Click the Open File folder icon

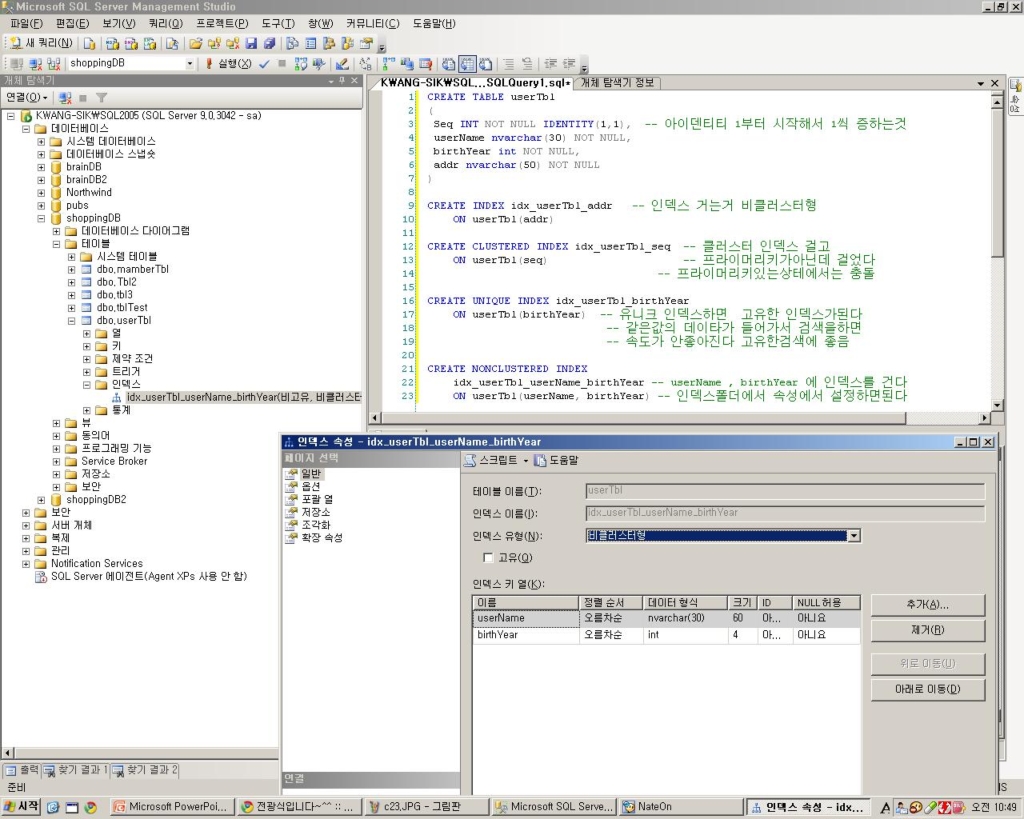195,43
